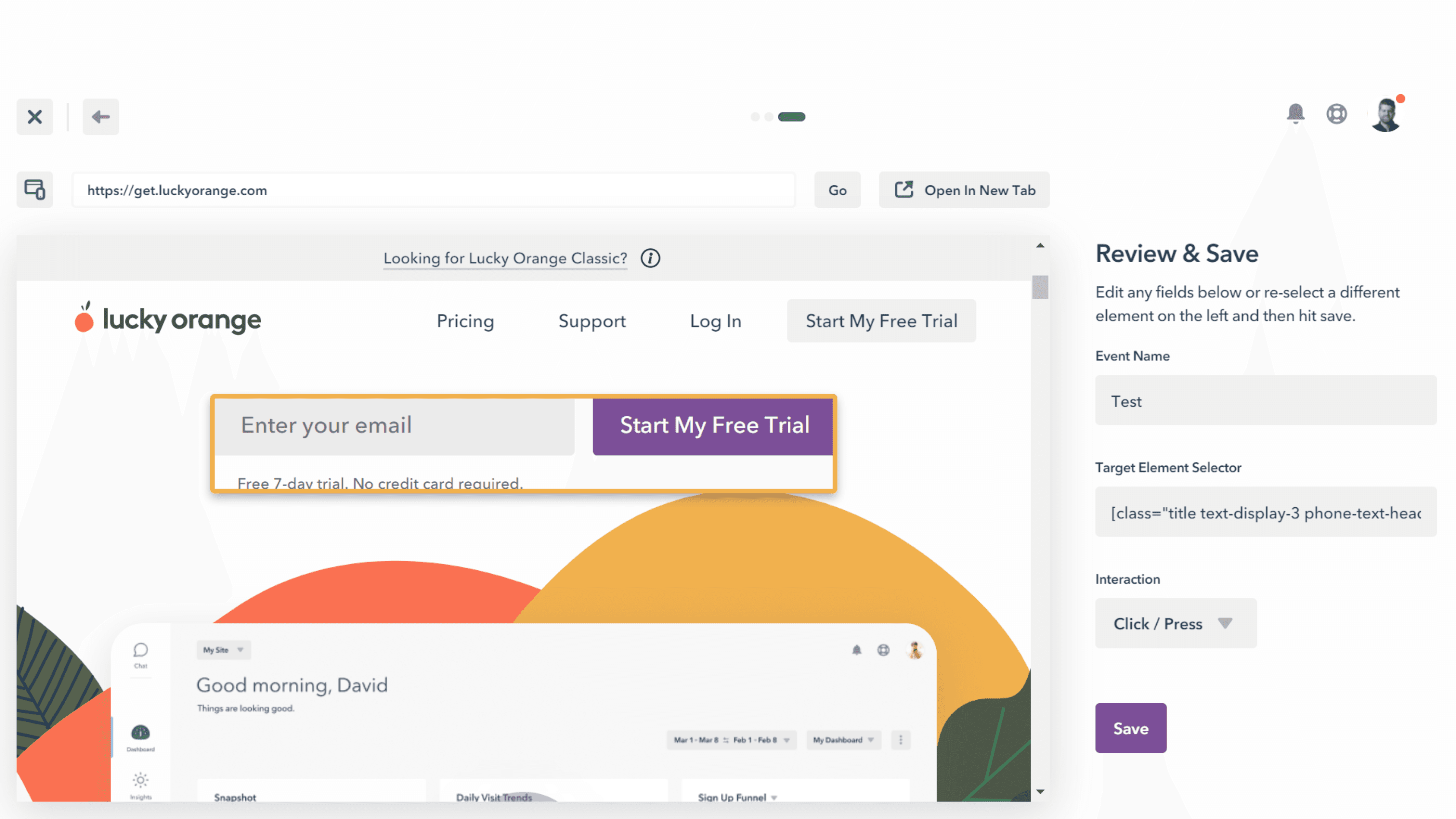Click the Save button

click(1130, 728)
